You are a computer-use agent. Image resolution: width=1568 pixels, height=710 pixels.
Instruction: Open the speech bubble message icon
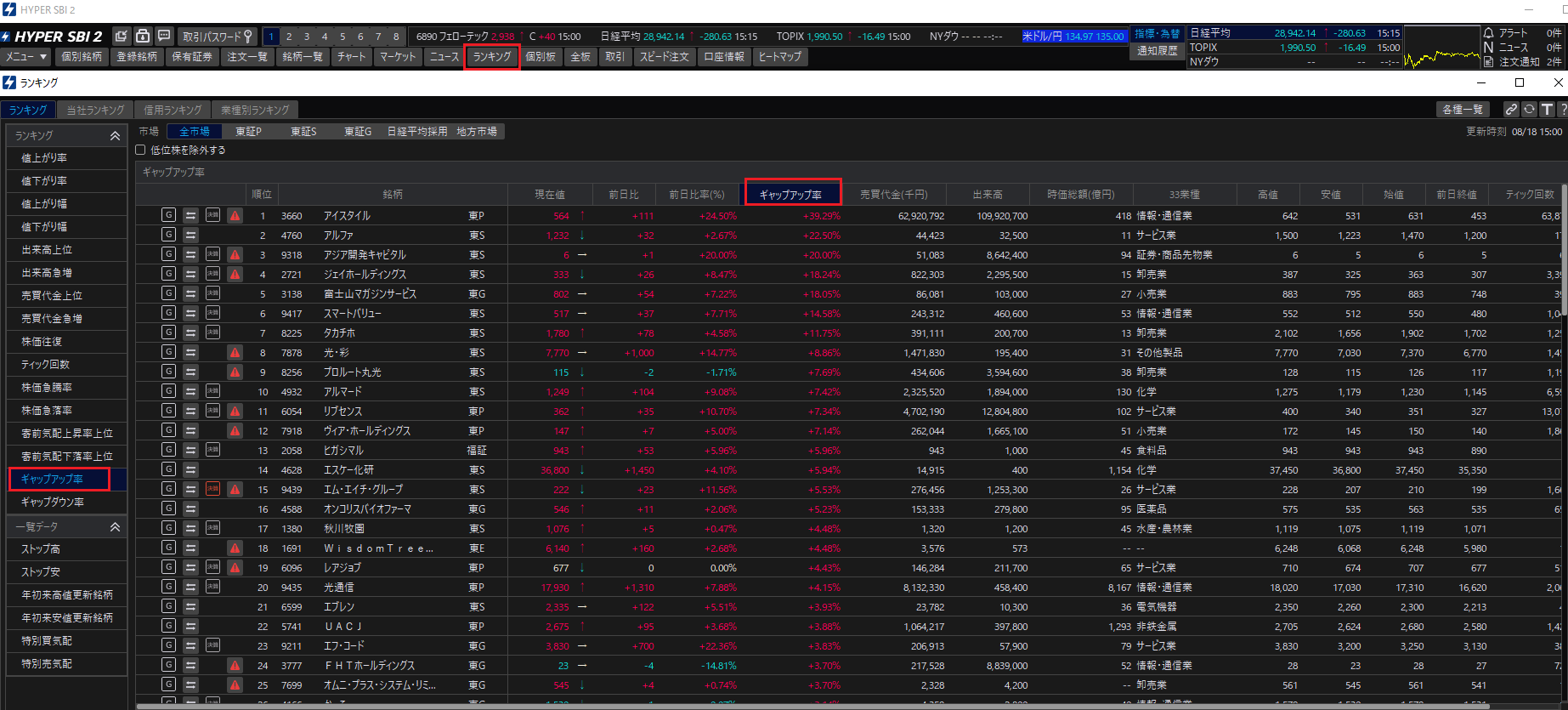click(x=164, y=36)
